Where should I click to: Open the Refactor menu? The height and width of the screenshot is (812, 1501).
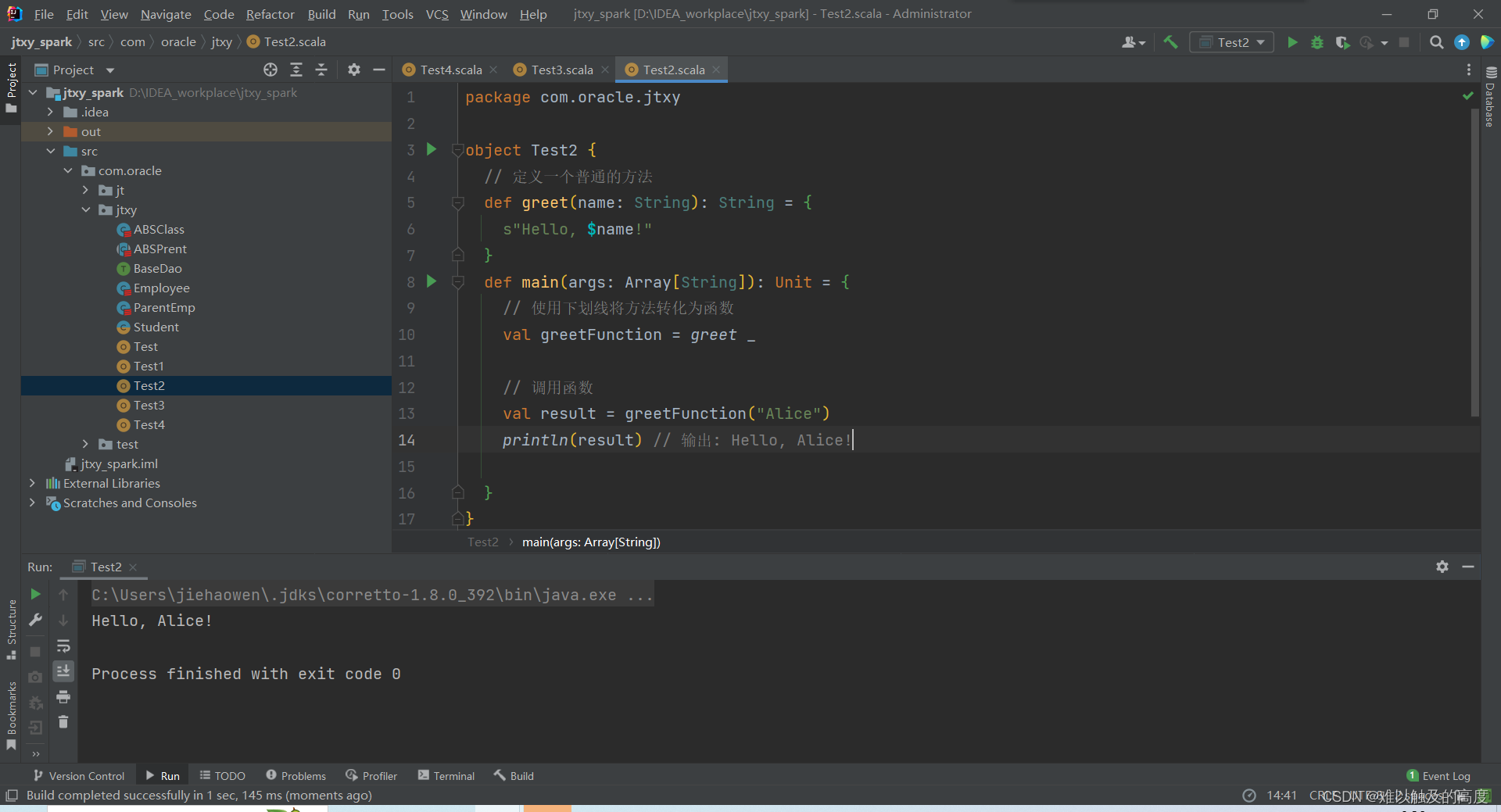coord(270,14)
